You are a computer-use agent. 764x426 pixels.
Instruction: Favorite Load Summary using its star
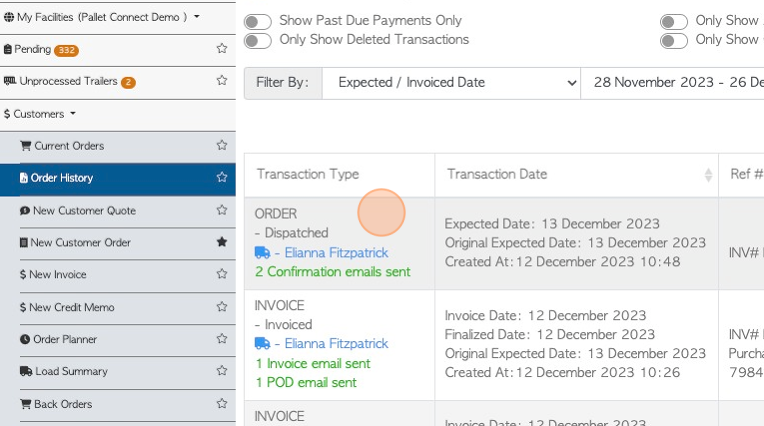[222, 370]
